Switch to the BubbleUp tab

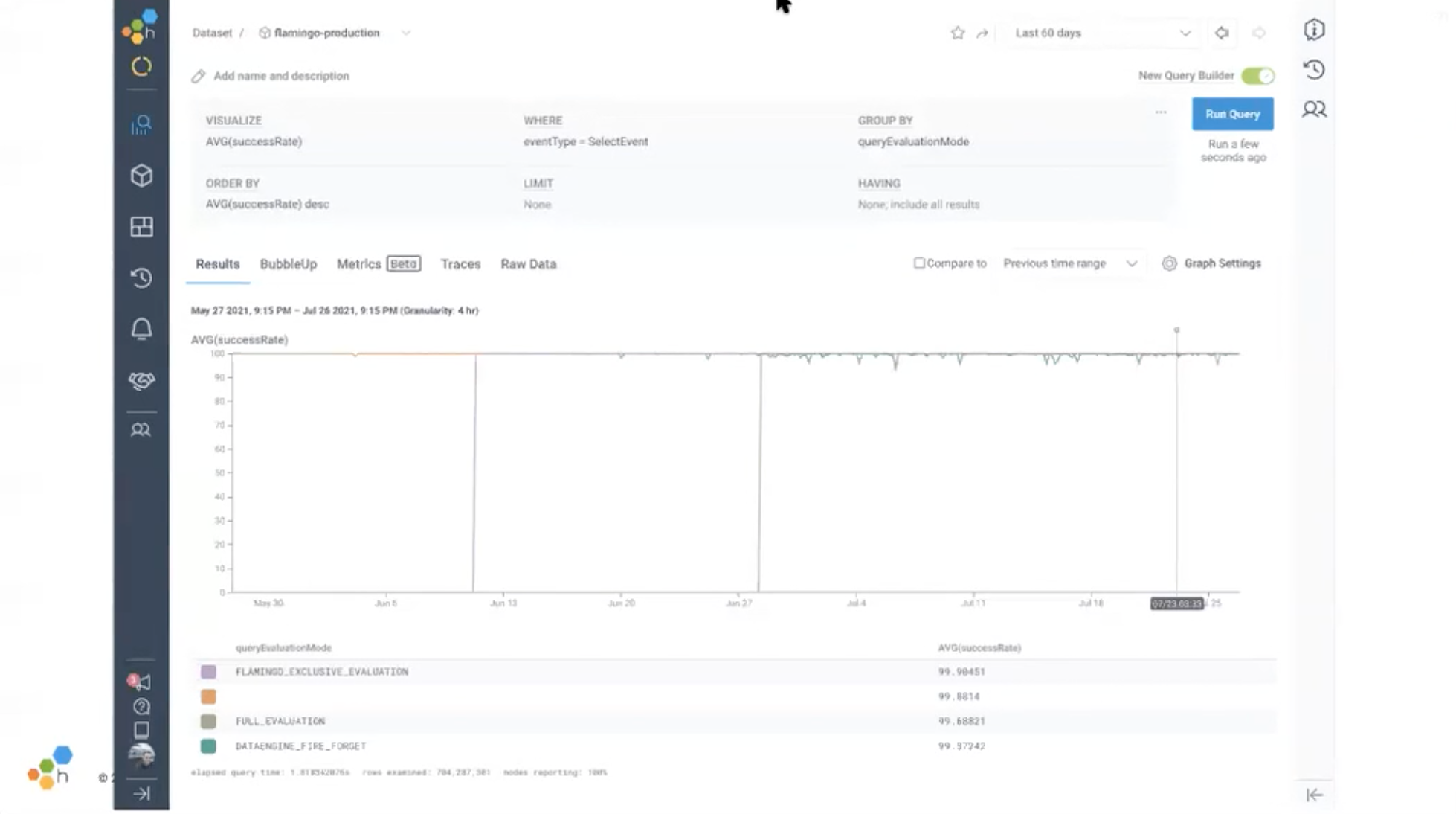click(289, 264)
